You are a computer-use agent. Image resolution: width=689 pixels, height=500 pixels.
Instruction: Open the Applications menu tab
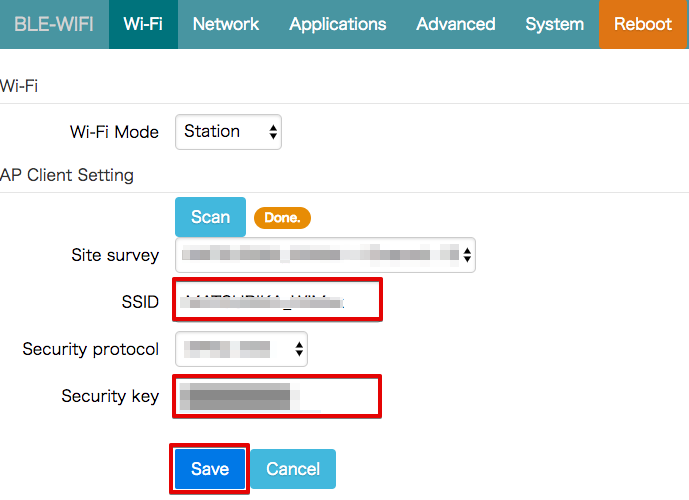[337, 24]
